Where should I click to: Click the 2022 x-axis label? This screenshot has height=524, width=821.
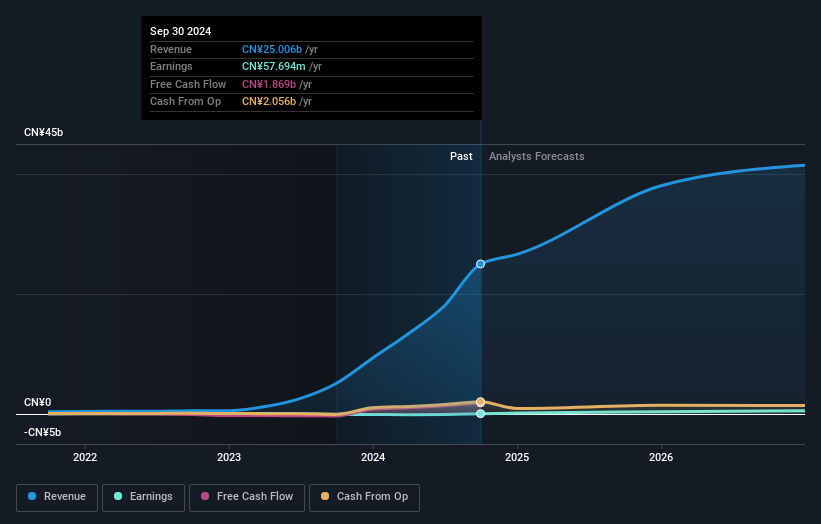pos(85,457)
